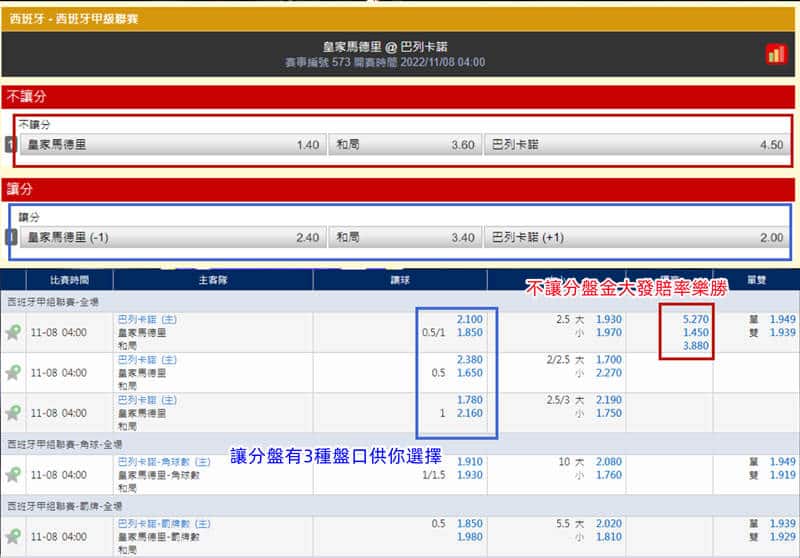The image size is (800, 558).
Task: Click the 比賽時間 column header
Action: click(69, 280)
